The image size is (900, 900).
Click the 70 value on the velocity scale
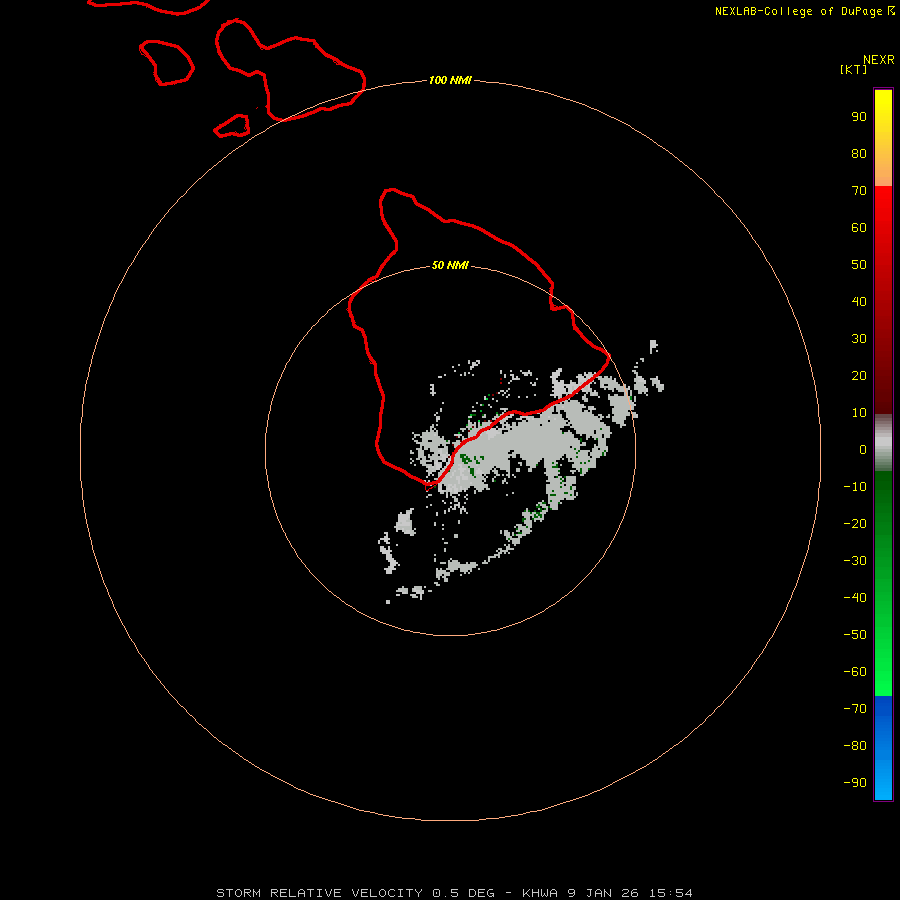pos(859,191)
